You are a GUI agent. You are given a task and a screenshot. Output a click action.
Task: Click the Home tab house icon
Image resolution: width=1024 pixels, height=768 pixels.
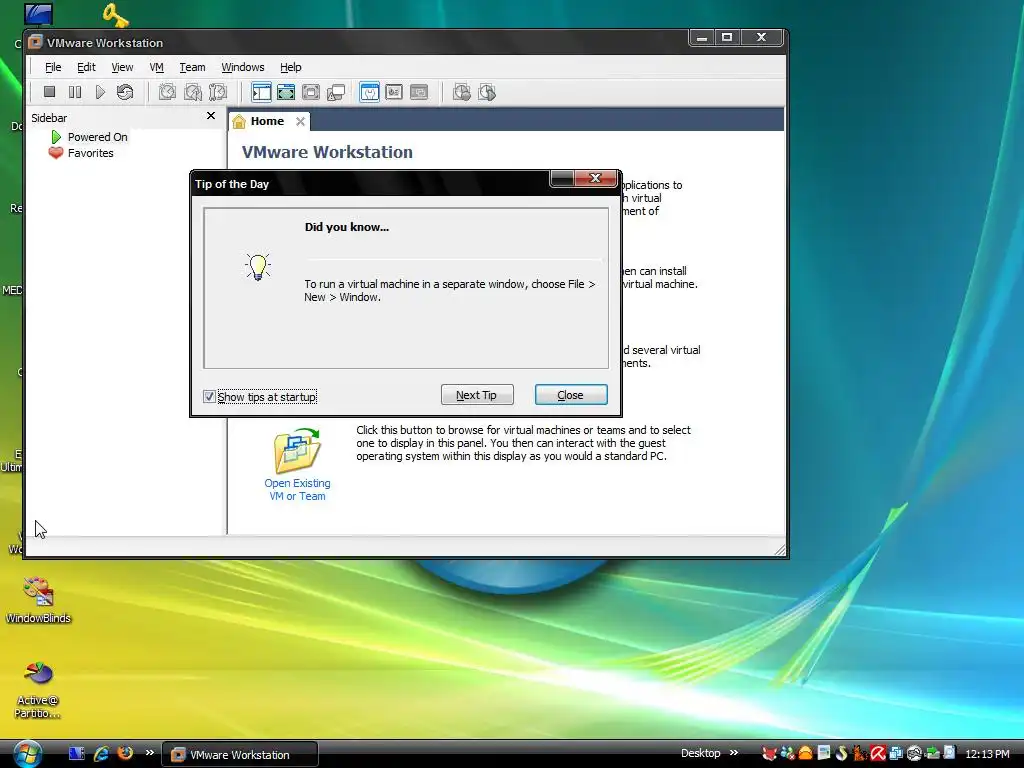click(x=239, y=121)
